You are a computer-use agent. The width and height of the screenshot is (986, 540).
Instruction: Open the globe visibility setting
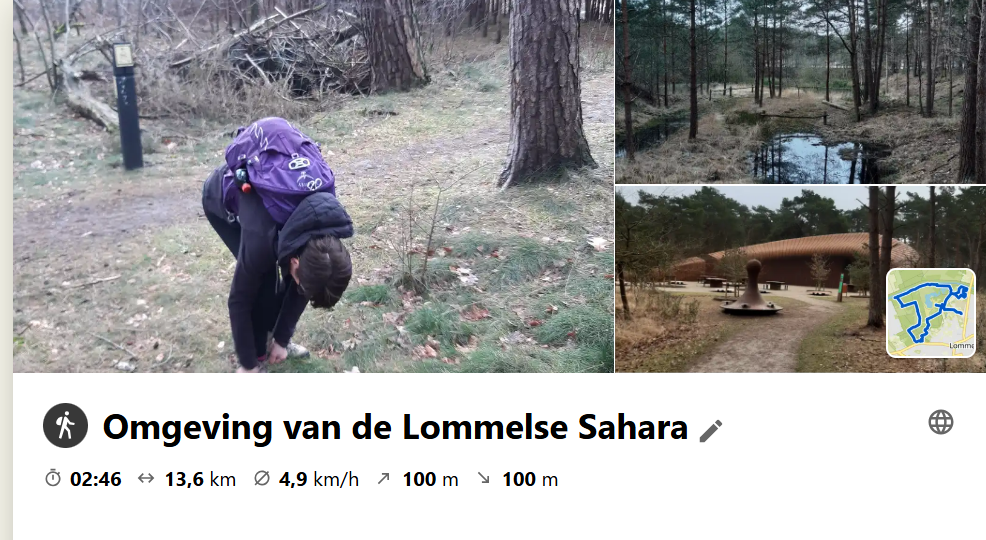pos(941,422)
